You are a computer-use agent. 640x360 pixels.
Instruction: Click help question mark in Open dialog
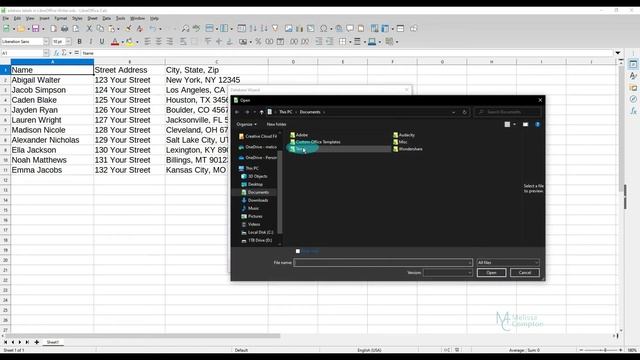click(538, 124)
